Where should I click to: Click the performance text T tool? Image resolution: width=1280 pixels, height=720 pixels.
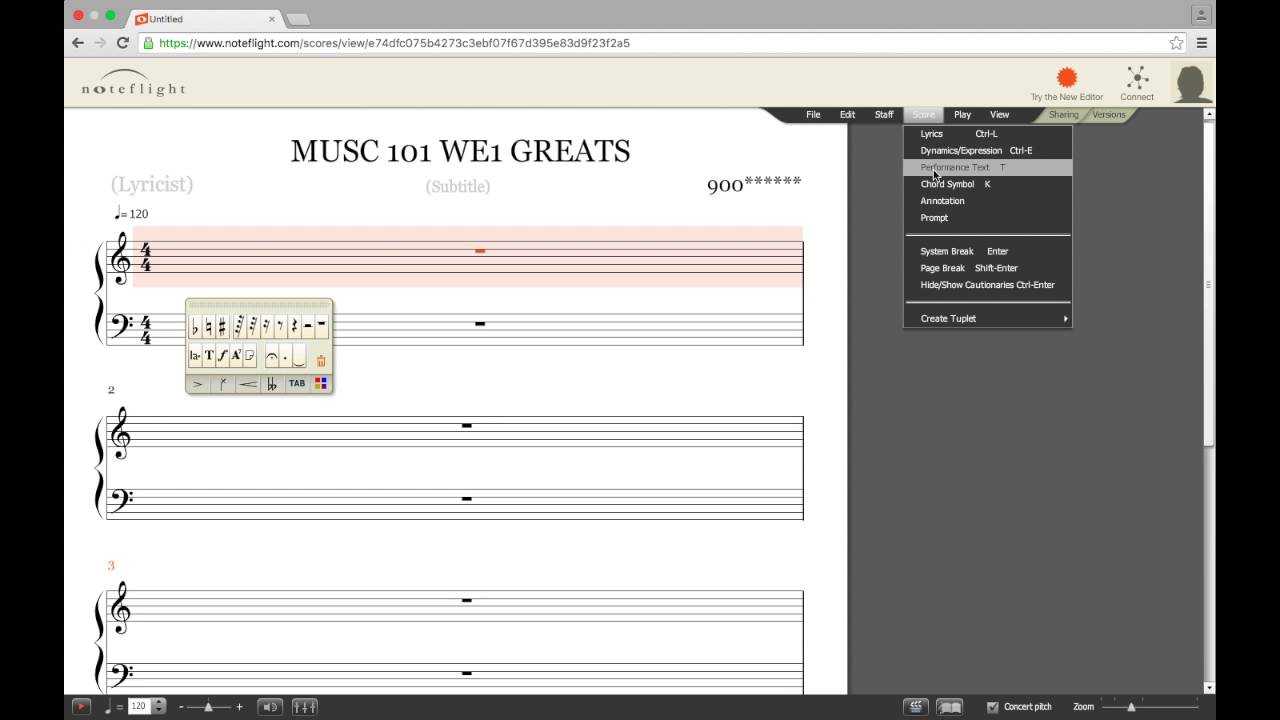tap(209, 356)
